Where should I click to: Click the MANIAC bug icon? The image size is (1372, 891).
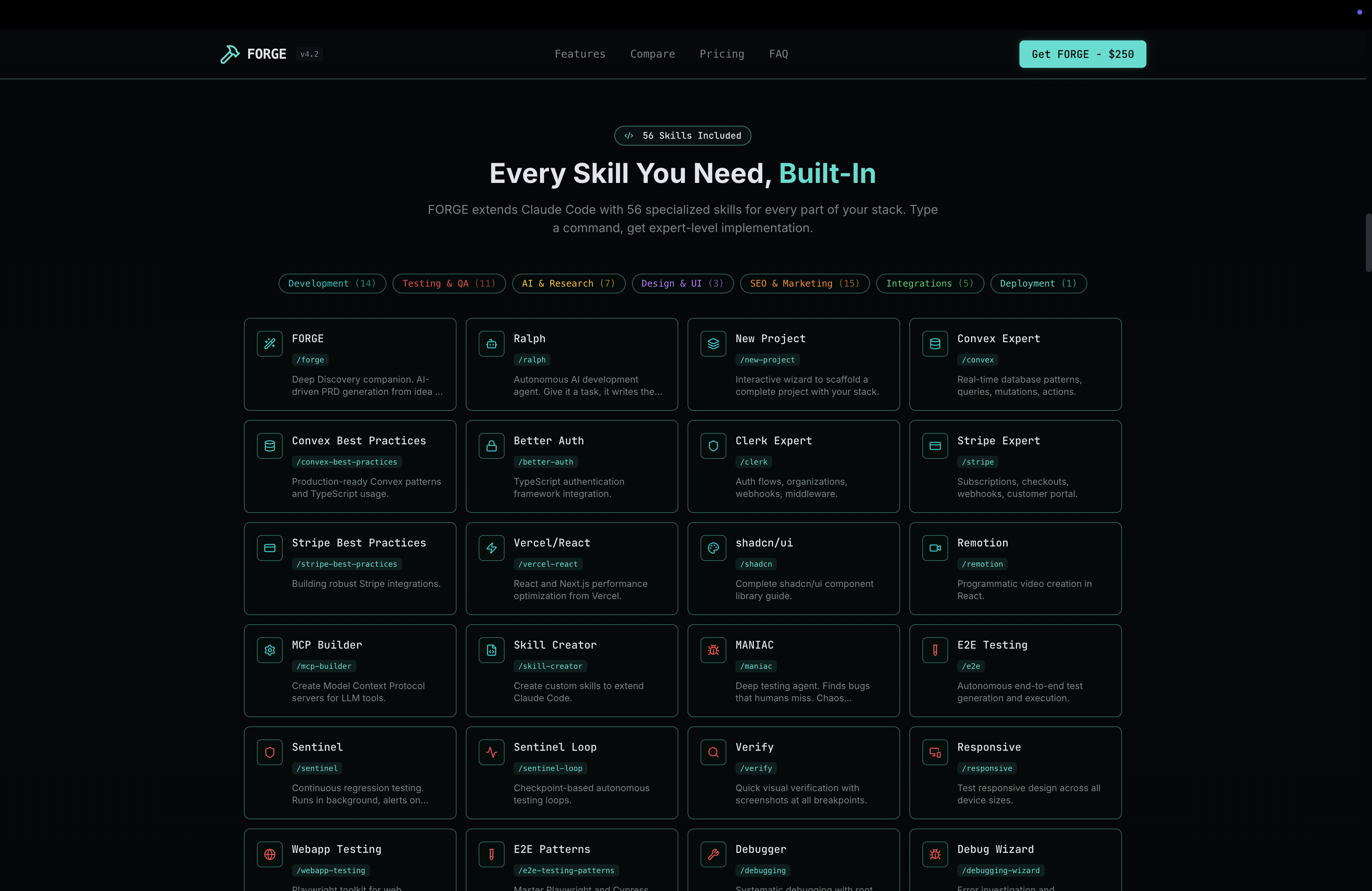pyautogui.click(x=713, y=650)
